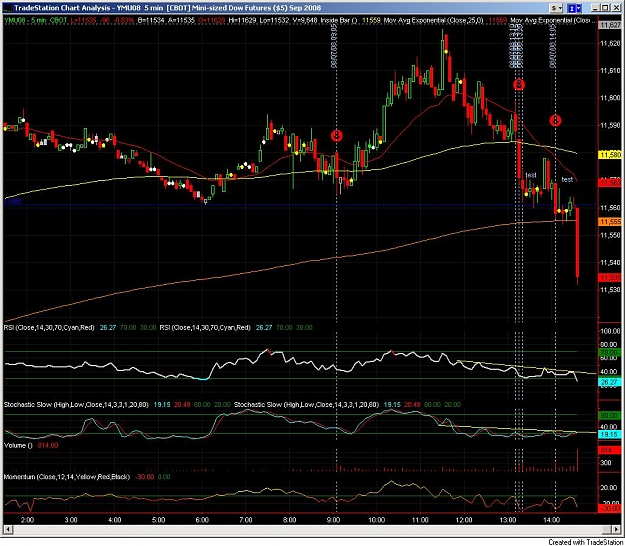Open the S dropdown in the title bar
The width and height of the screenshot is (625, 546).
(x=556, y=8)
